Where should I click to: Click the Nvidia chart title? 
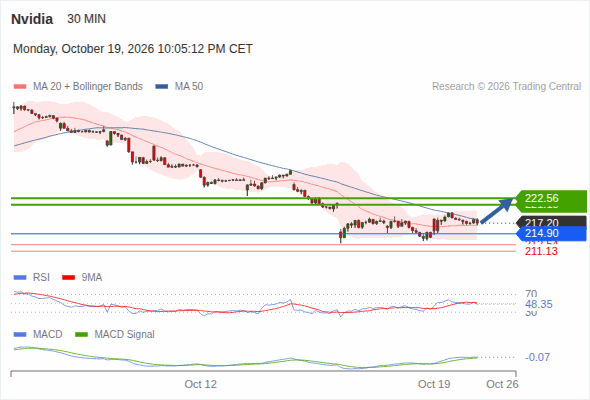click(32, 19)
